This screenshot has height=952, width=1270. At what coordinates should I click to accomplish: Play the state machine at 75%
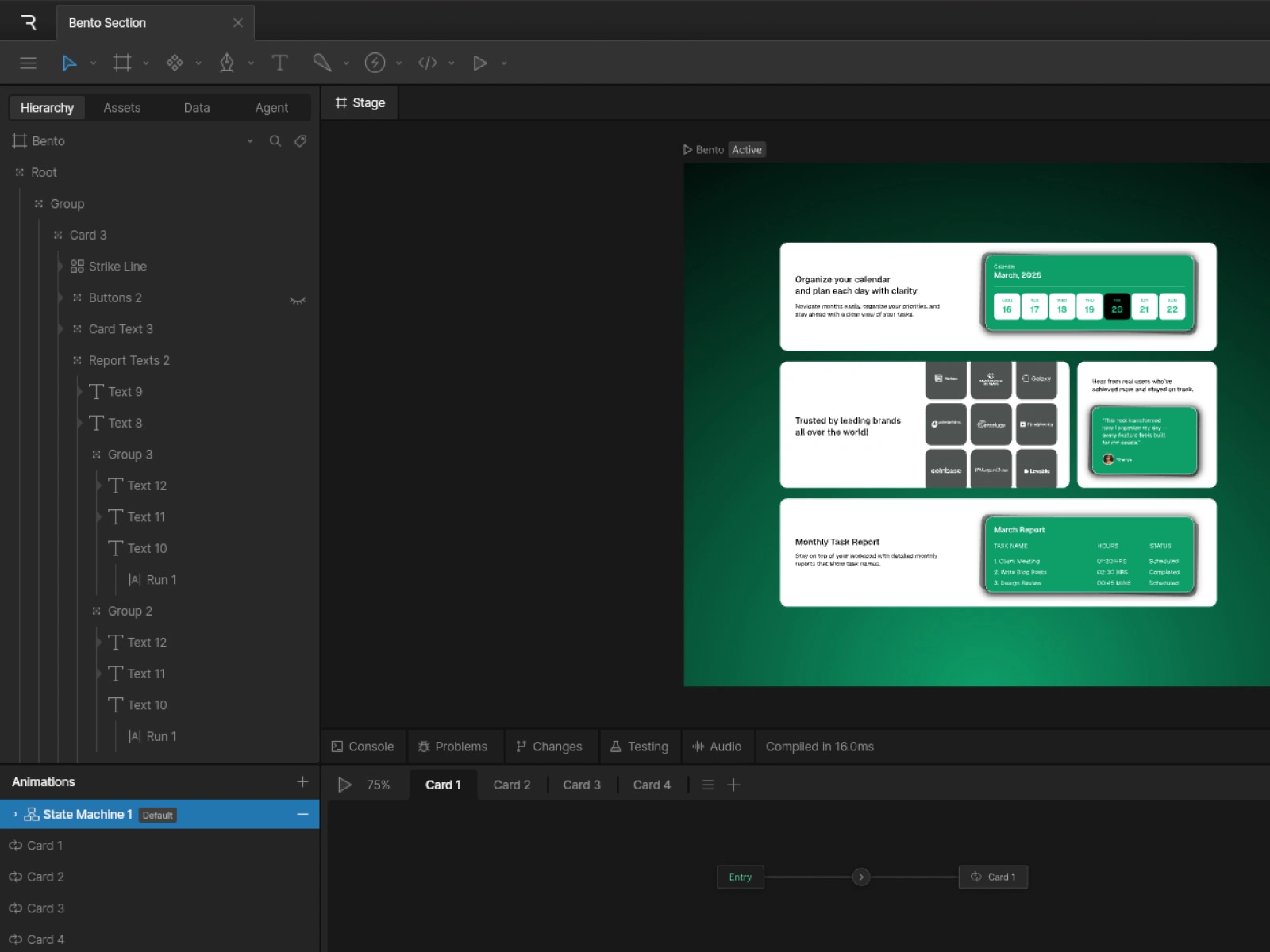tap(344, 785)
